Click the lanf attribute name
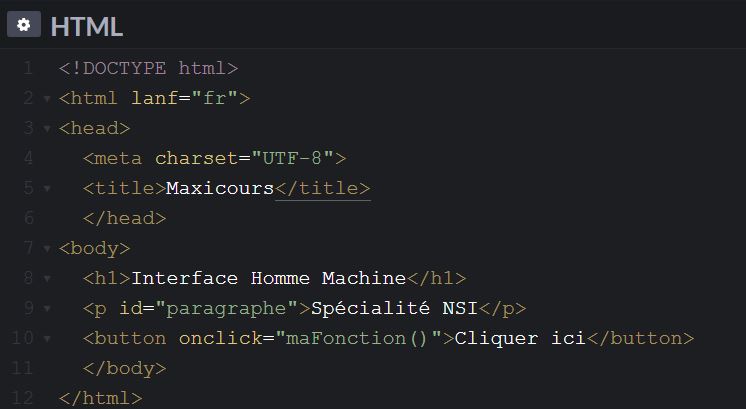 pyautogui.click(x=155, y=98)
